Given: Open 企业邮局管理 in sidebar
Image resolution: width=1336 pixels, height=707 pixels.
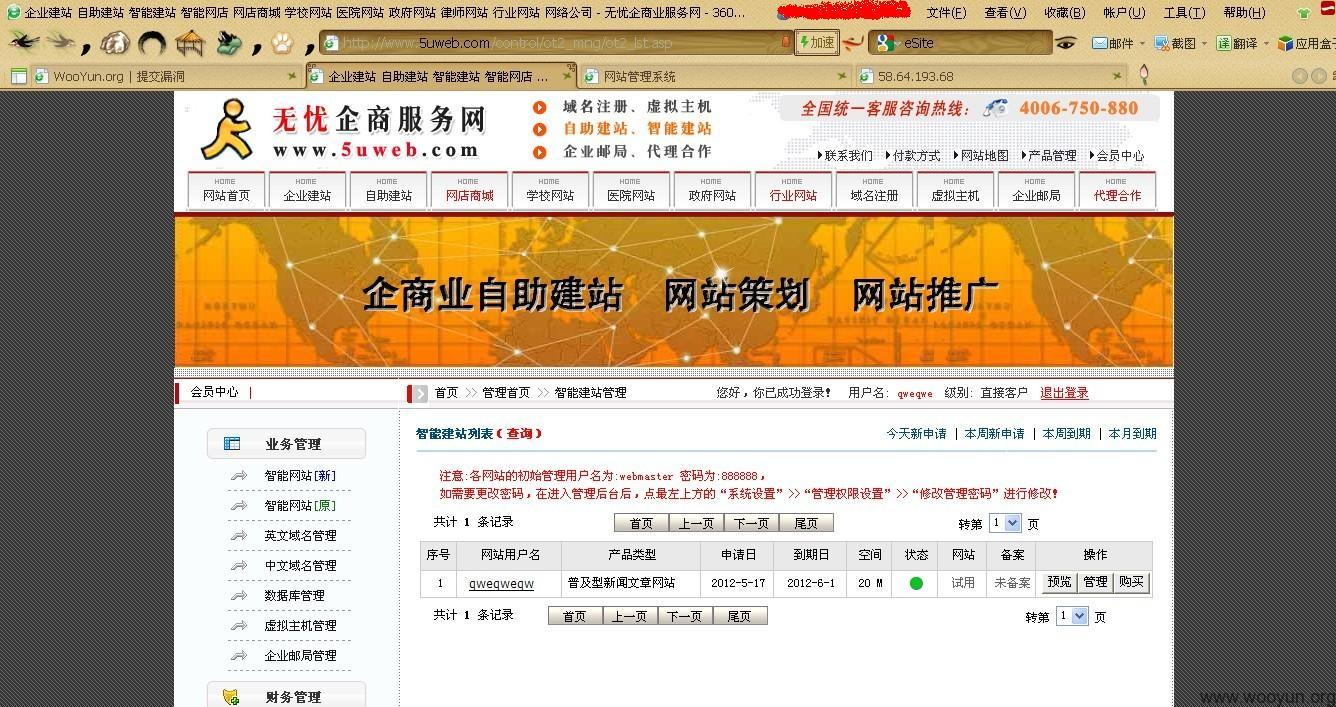Looking at the screenshot, I should 300,656.
